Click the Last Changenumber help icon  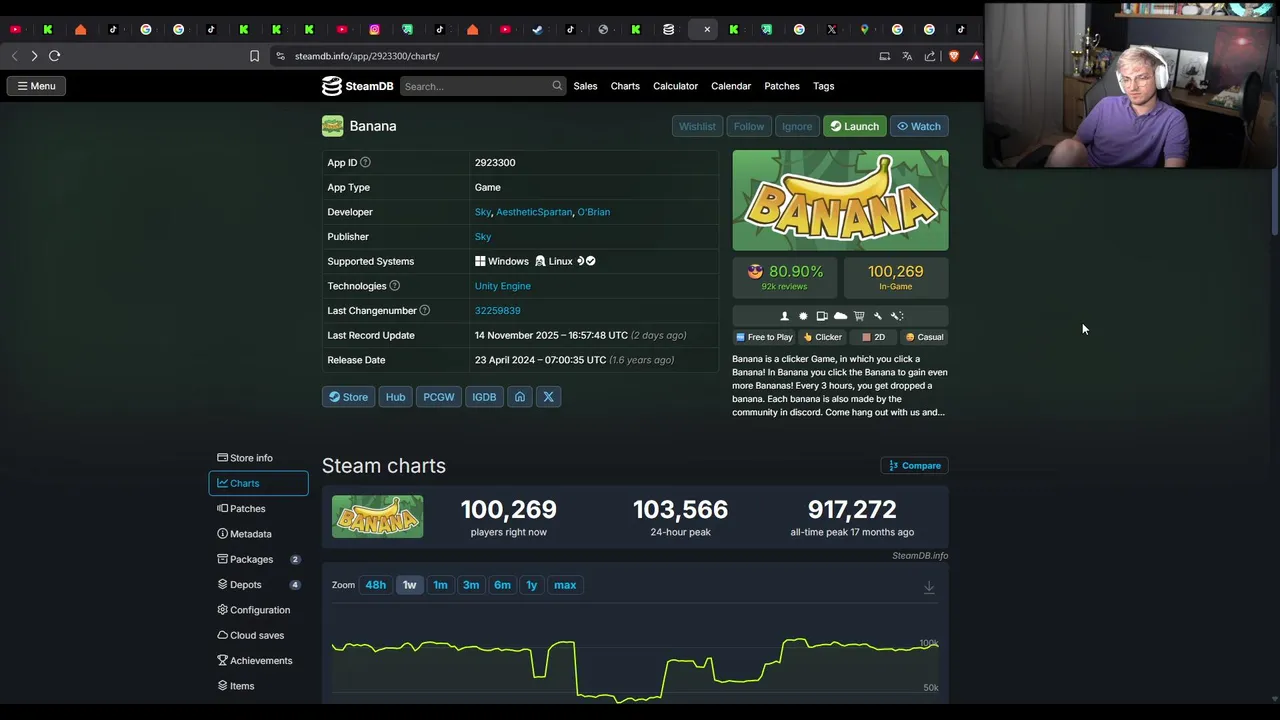424,310
